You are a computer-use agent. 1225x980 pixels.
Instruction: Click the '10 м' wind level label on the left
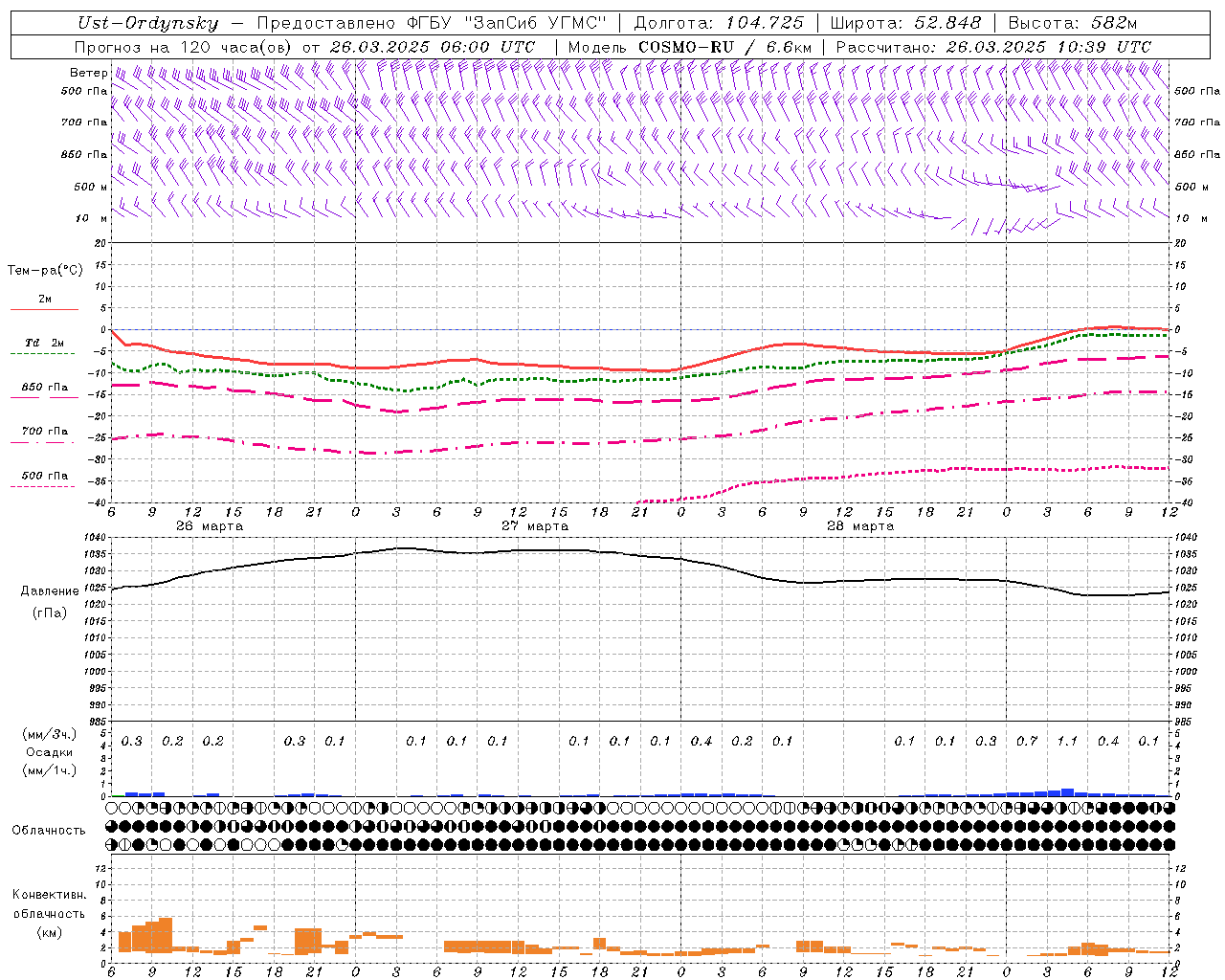tap(92, 218)
